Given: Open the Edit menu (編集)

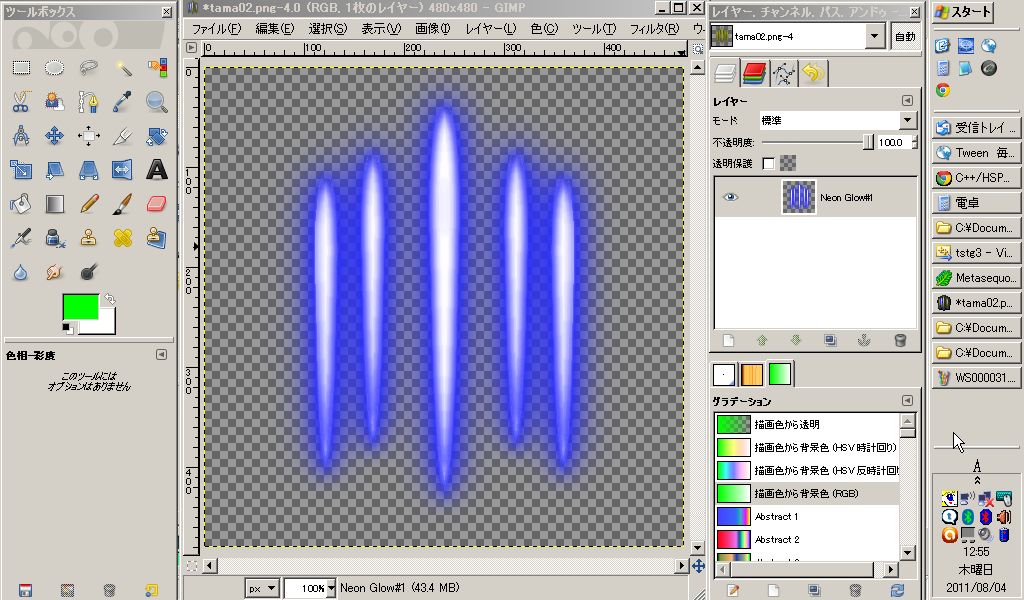Looking at the screenshot, I should (x=274, y=29).
